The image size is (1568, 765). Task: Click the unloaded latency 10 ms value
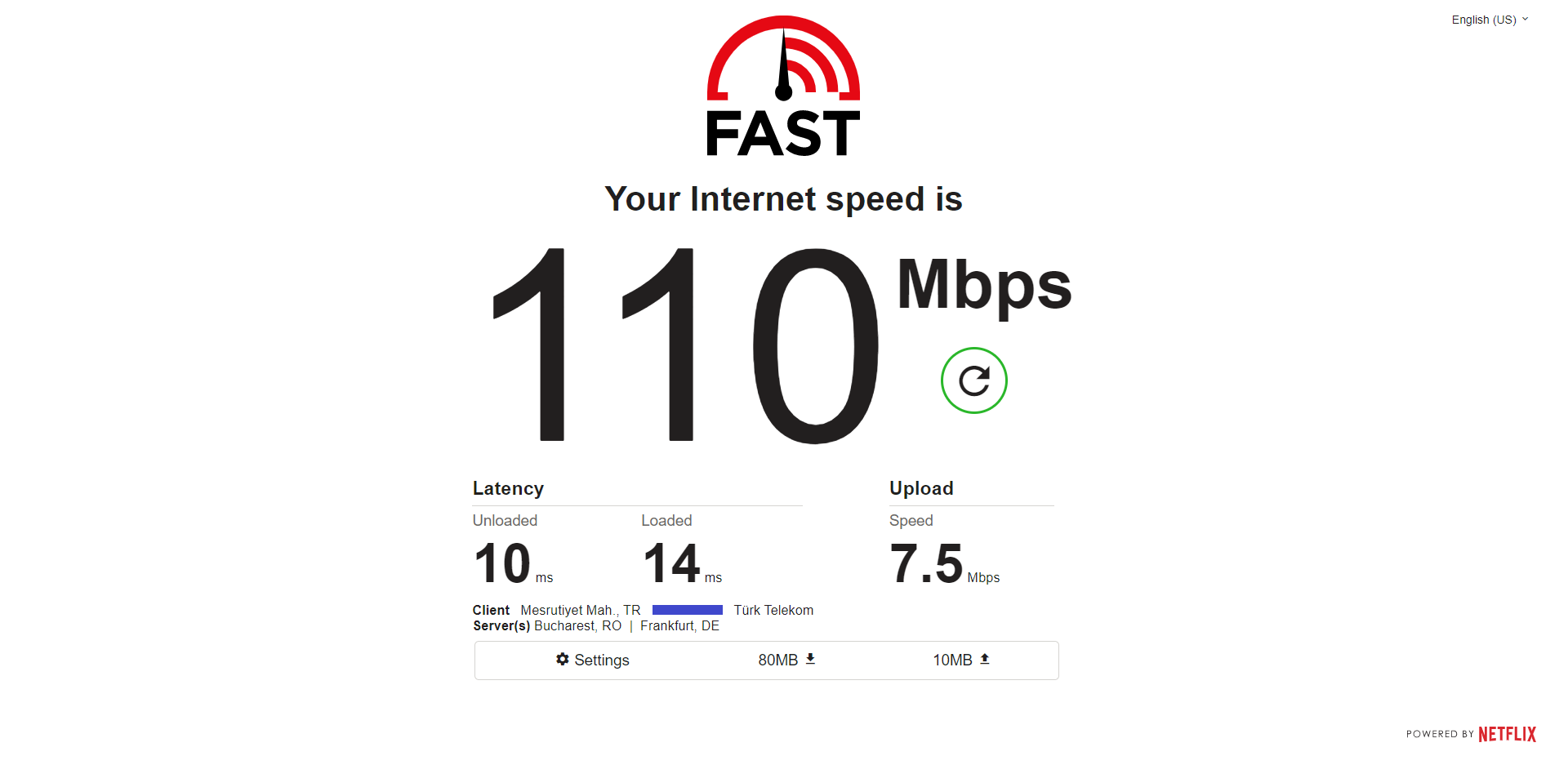(x=513, y=564)
